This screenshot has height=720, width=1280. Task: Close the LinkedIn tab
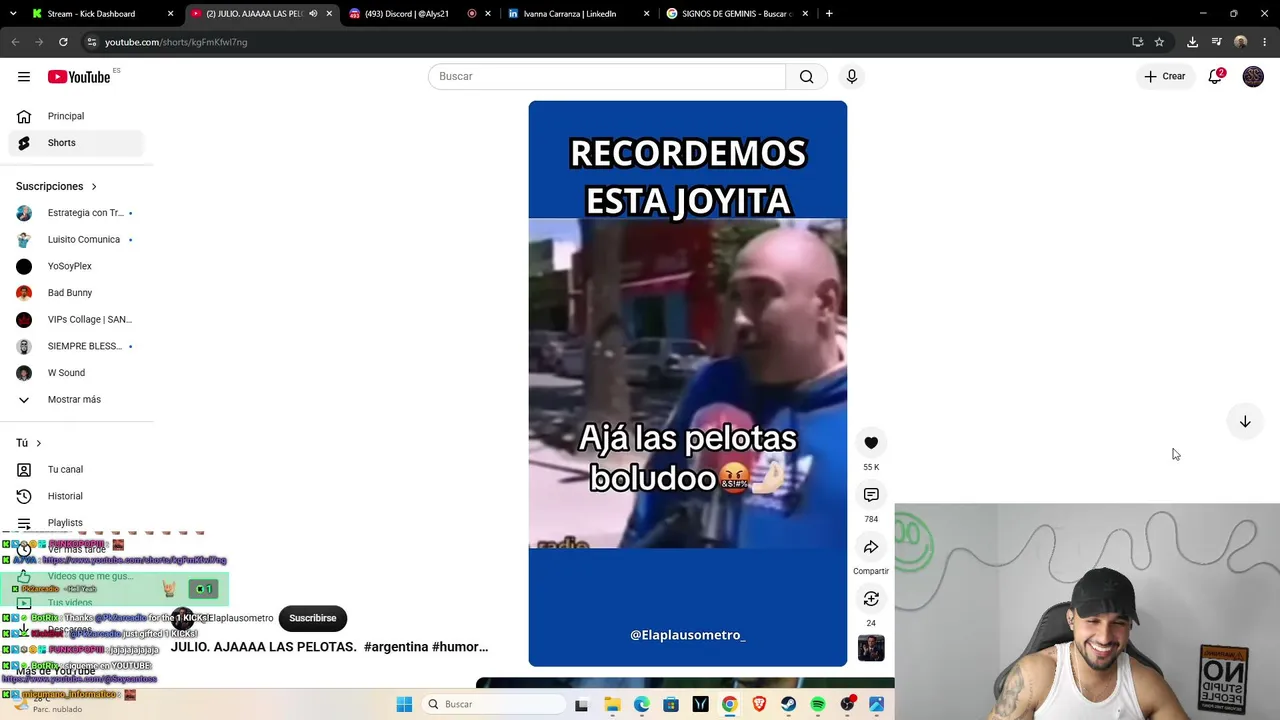pyautogui.click(x=646, y=14)
